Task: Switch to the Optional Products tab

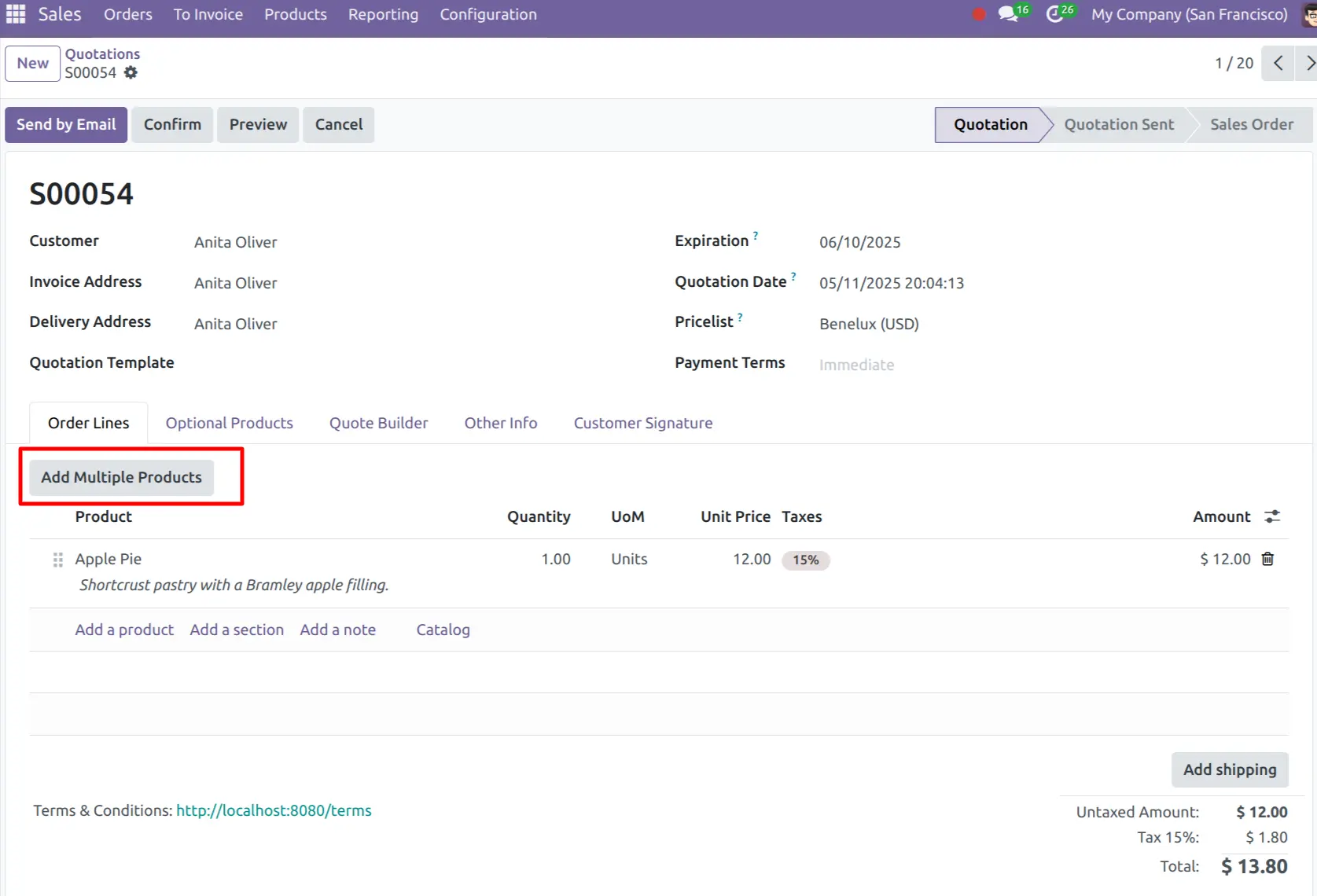Action: click(x=230, y=423)
